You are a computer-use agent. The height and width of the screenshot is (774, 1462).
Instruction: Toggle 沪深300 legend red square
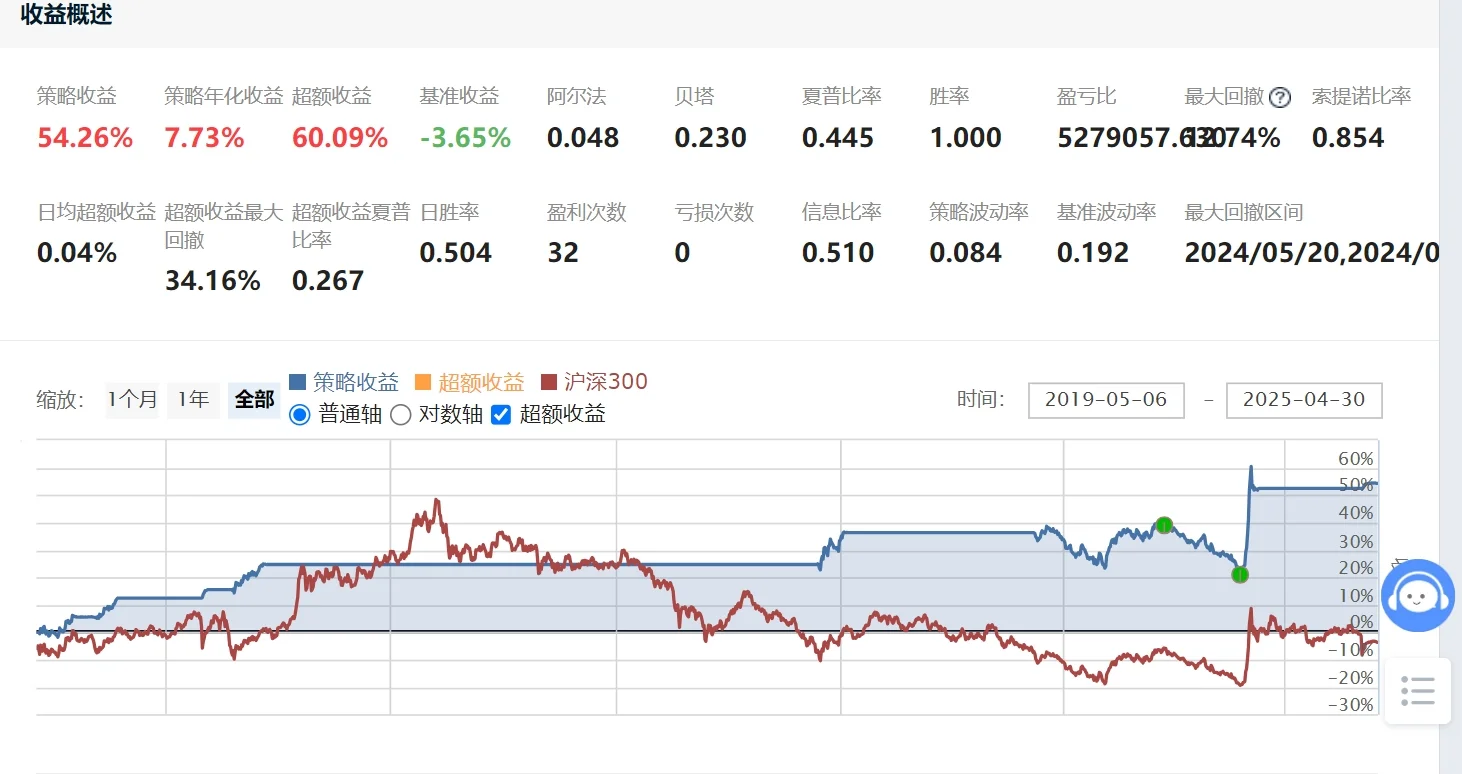tap(548, 382)
